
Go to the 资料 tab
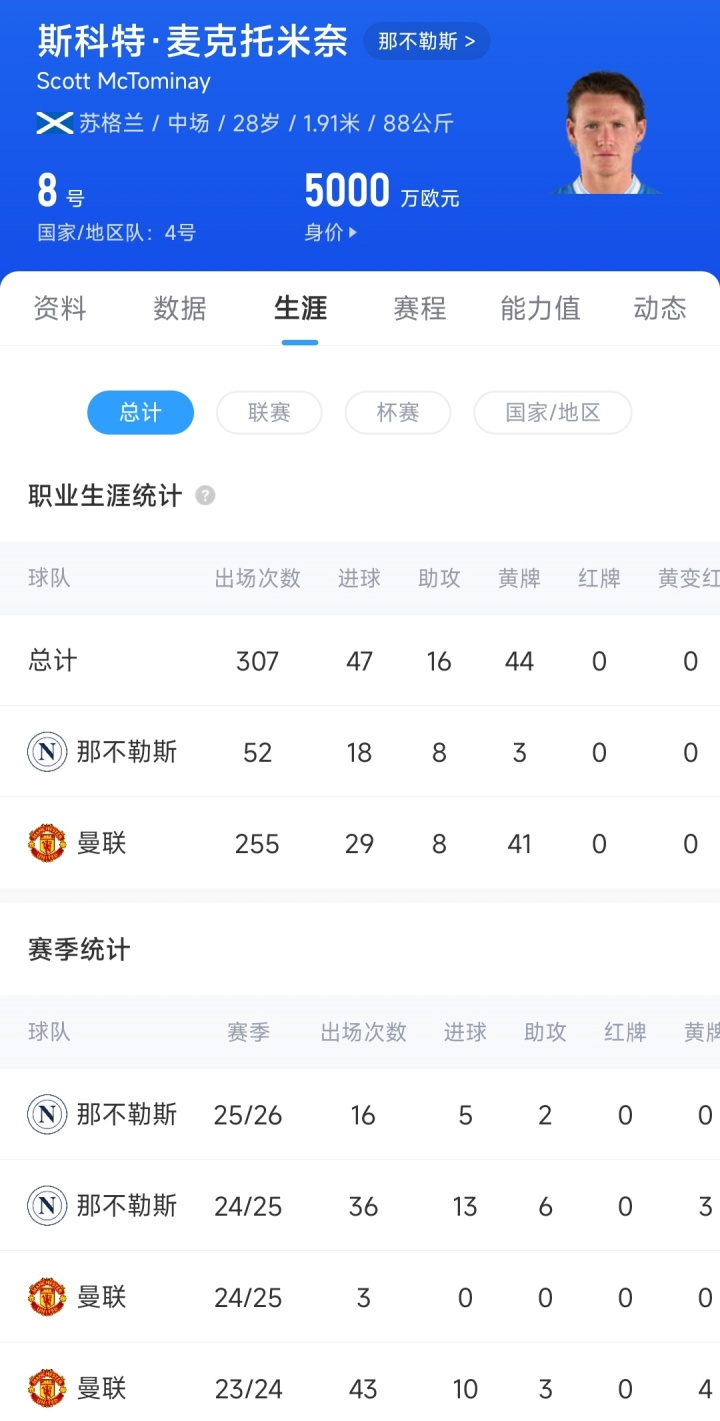click(x=60, y=308)
